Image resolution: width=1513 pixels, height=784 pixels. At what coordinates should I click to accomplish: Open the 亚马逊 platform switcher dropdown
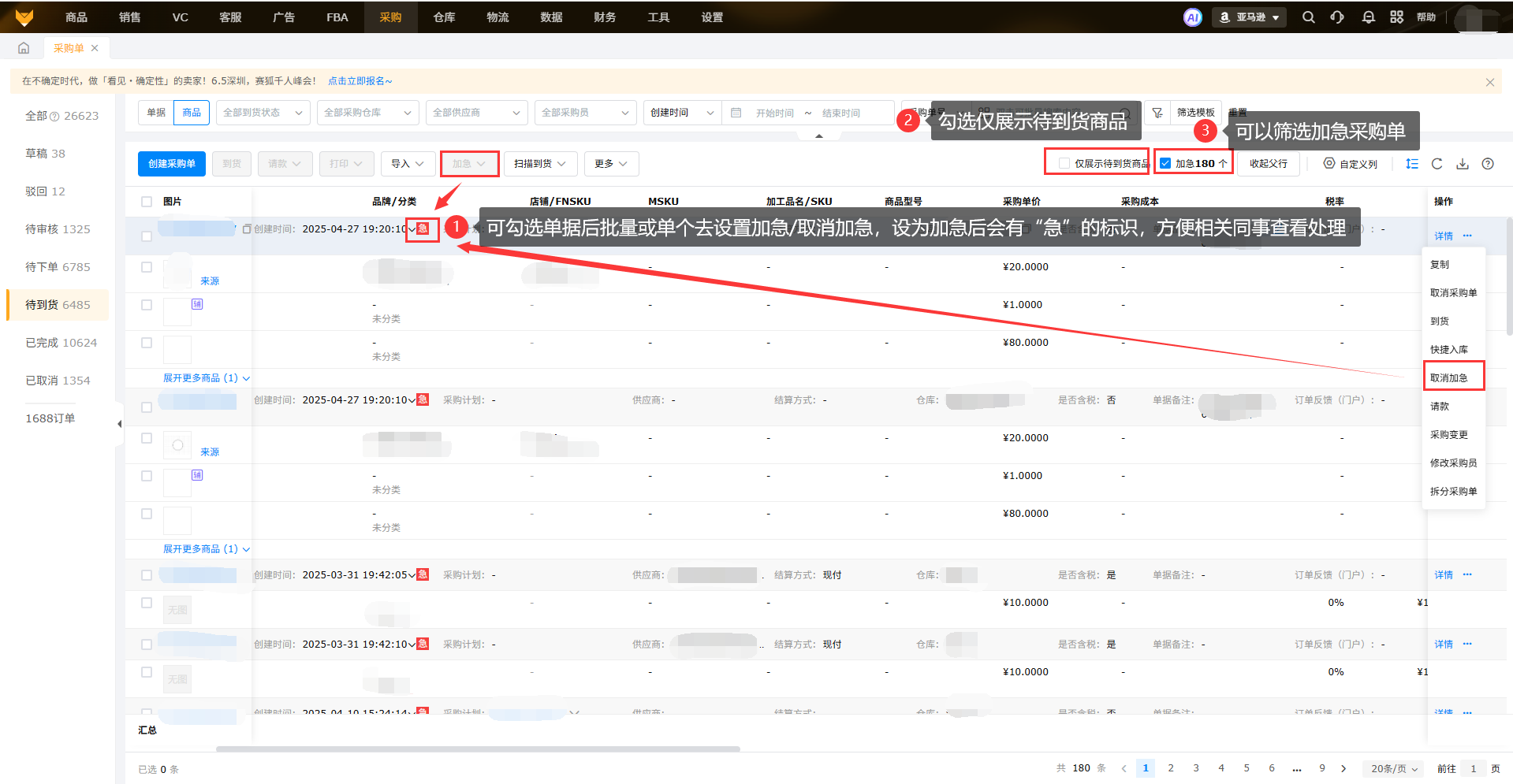click(x=1249, y=17)
